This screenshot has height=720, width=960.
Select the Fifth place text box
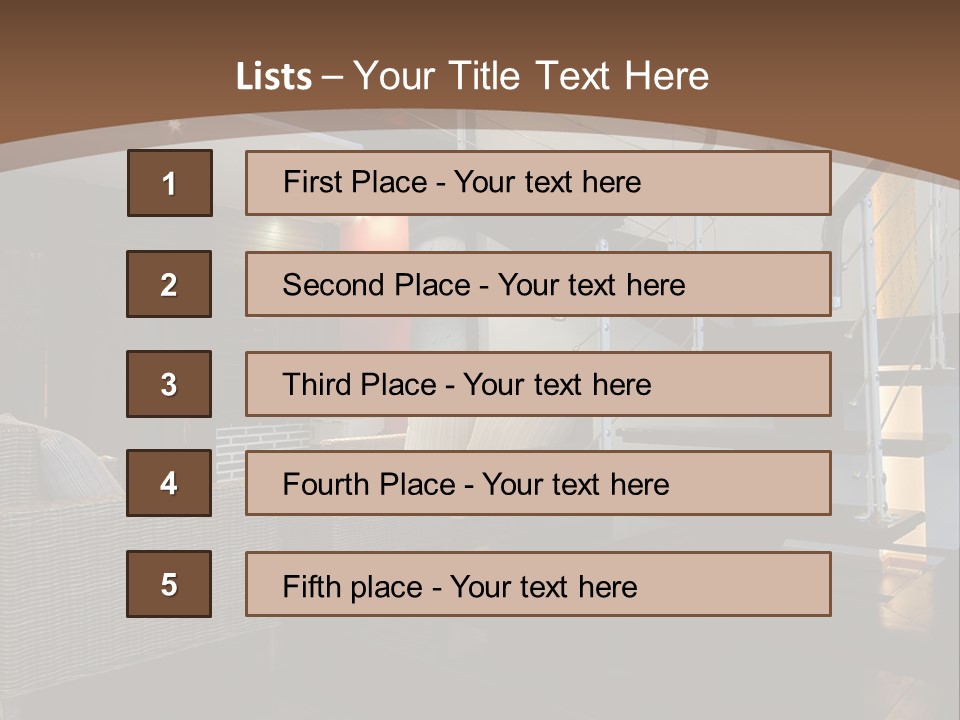pyautogui.click(x=538, y=584)
